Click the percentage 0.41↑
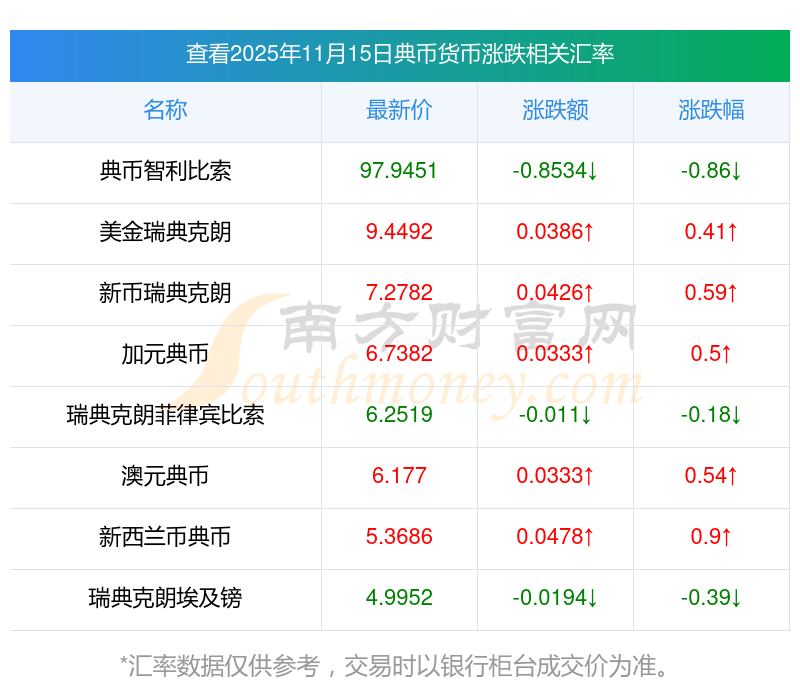This screenshot has height=697, width=800. [711, 232]
